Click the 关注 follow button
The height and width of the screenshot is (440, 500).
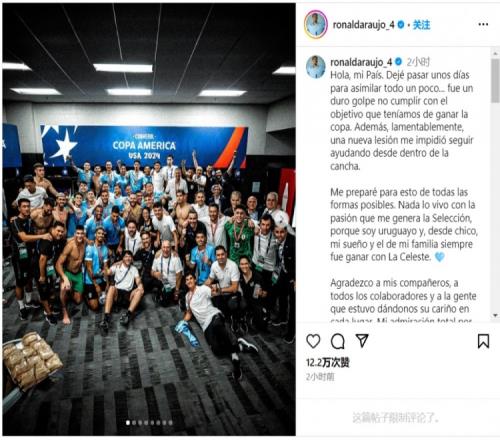pos(421,25)
